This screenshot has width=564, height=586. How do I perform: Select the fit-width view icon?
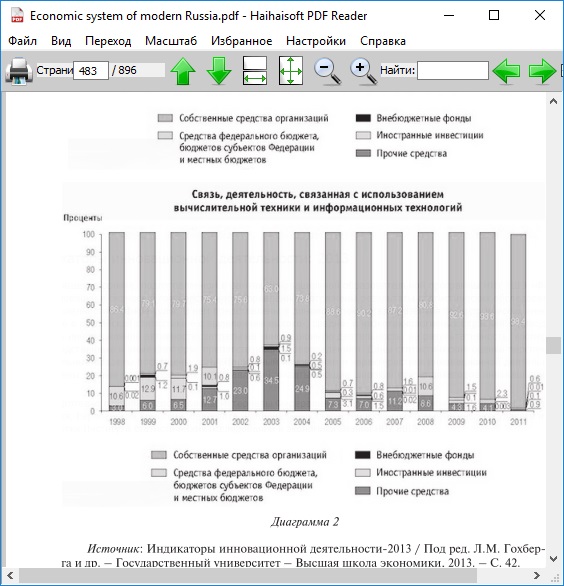(255, 71)
